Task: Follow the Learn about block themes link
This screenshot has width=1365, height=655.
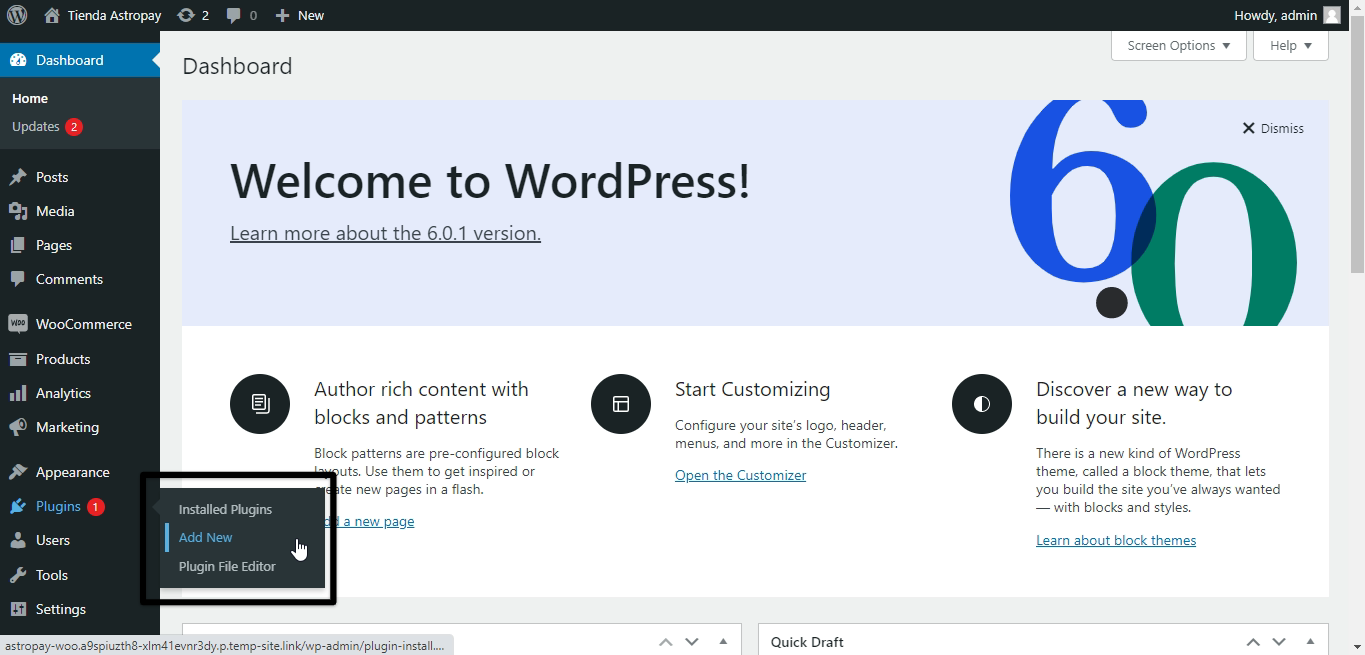Action: click(x=1116, y=540)
